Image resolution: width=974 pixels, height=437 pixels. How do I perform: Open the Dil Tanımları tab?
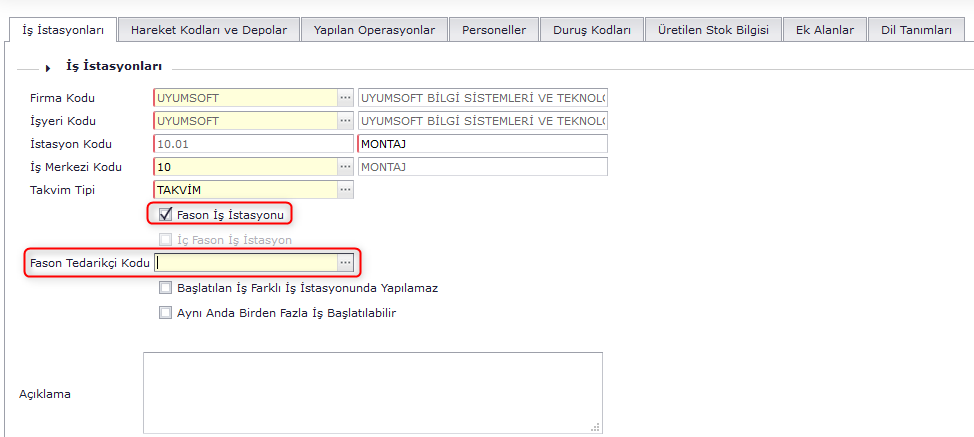(916, 30)
